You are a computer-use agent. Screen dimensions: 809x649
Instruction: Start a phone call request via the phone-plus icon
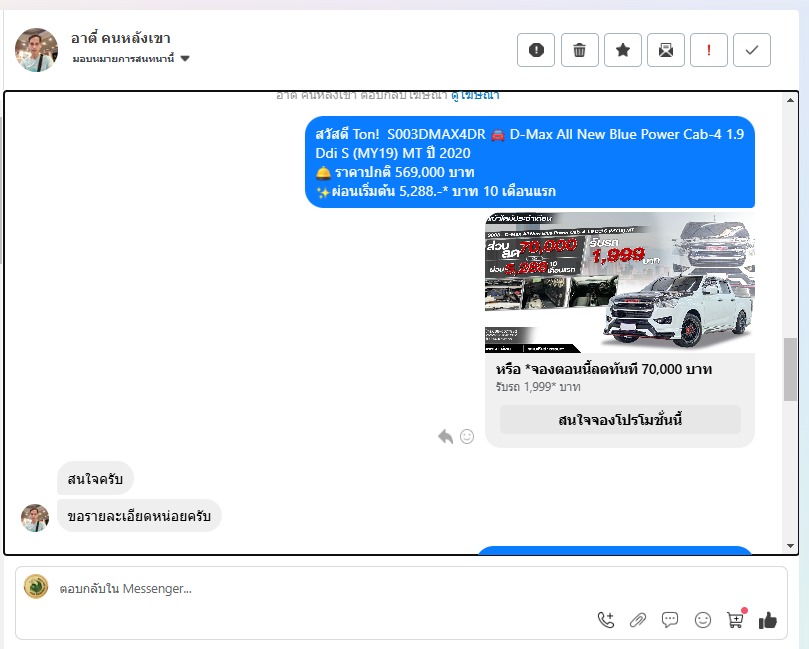pyautogui.click(x=606, y=620)
